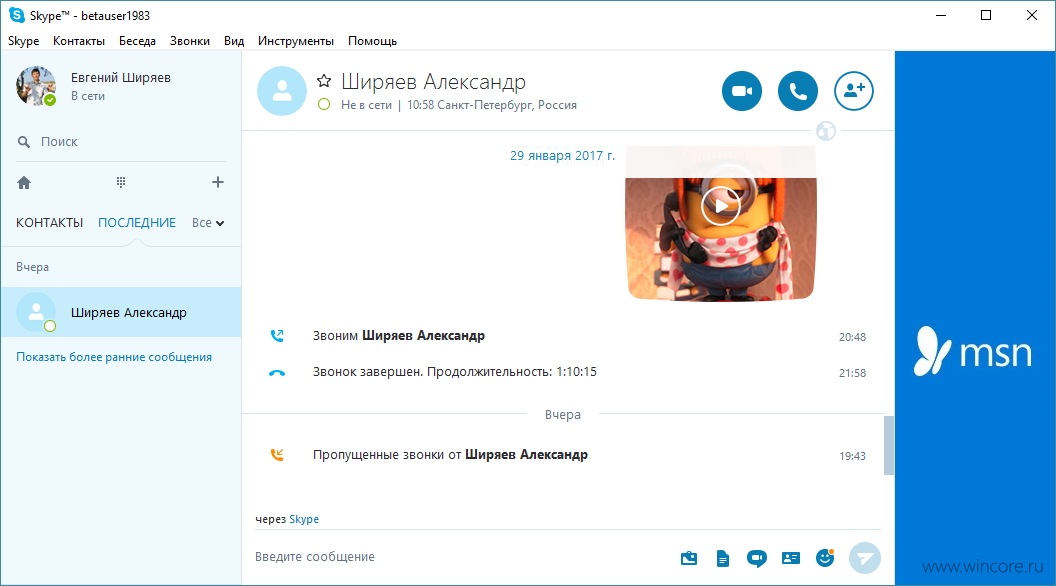Image resolution: width=1056 pixels, height=586 pixels.
Task: Send an image via the photo icon
Action: pyautogui.click(x=688, y=558)
